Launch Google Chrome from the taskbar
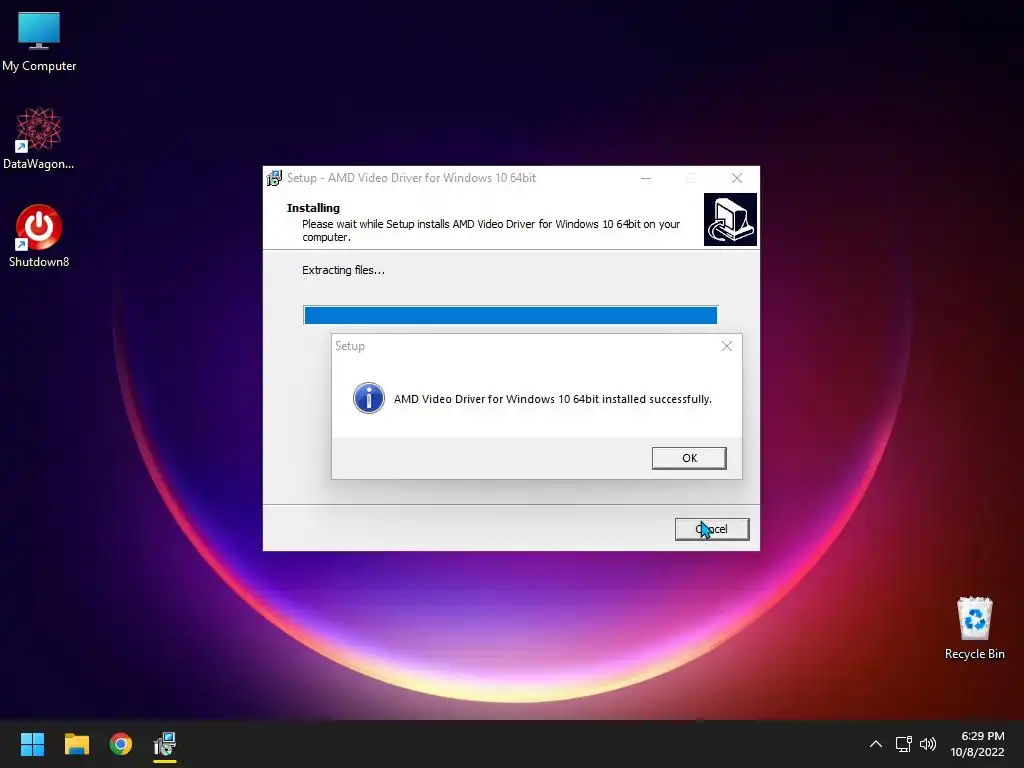The image size is (1024, 768). pos(121,744)
